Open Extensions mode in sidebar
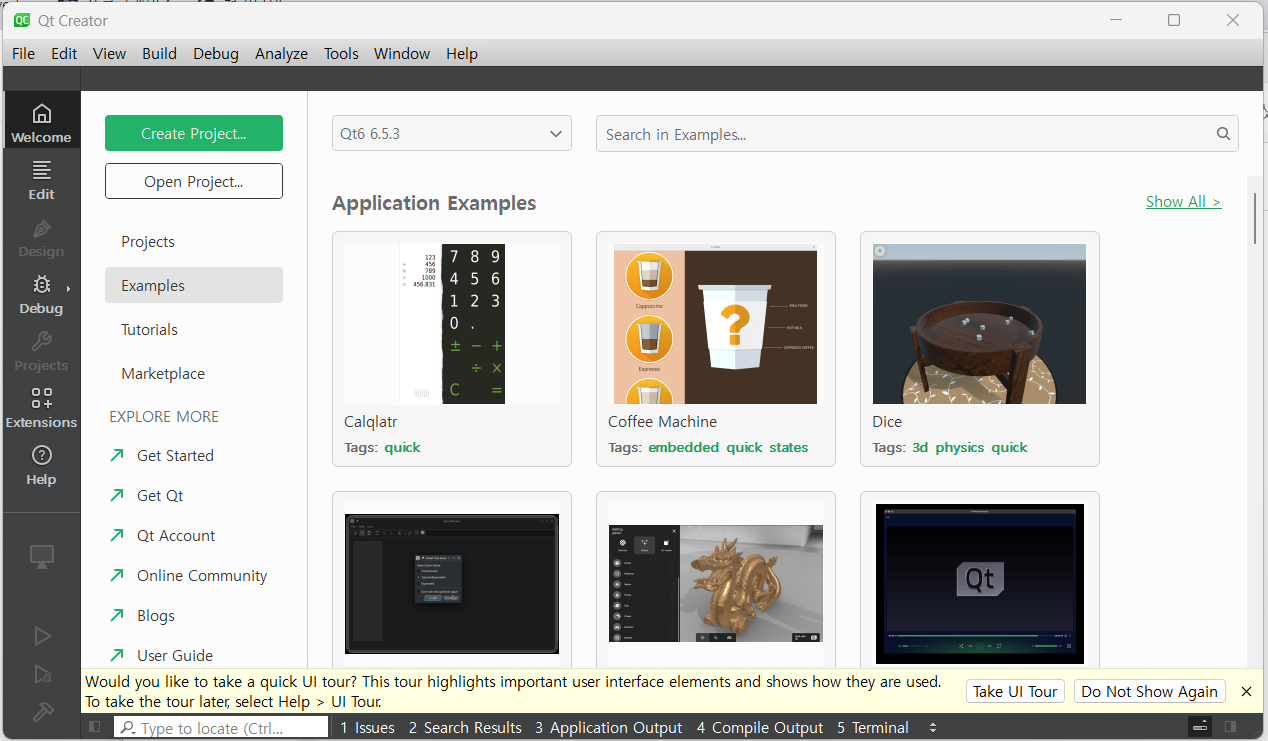Viewport: 1268px width, 741px height. point(41,406)
